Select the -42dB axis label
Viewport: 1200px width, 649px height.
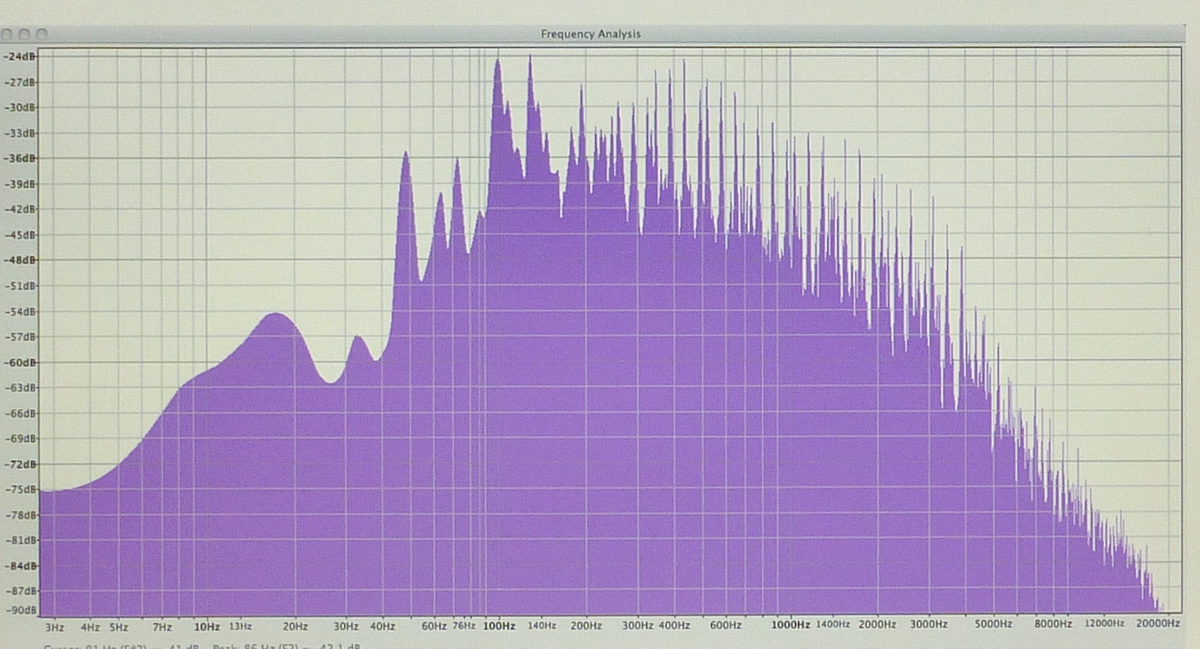click(19, 209)
